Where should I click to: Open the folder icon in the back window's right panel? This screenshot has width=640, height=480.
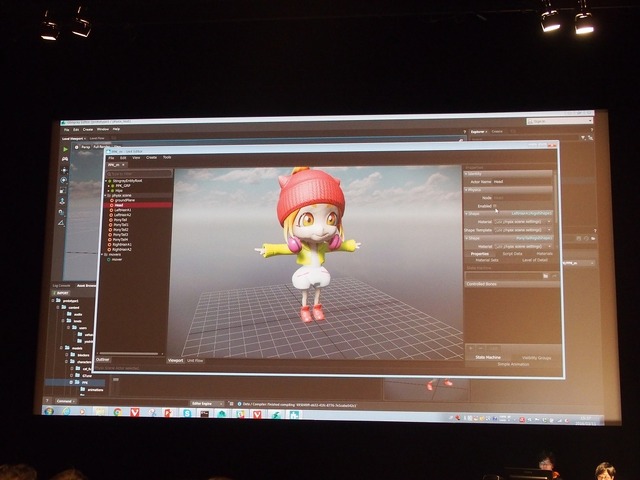(593, 238)
